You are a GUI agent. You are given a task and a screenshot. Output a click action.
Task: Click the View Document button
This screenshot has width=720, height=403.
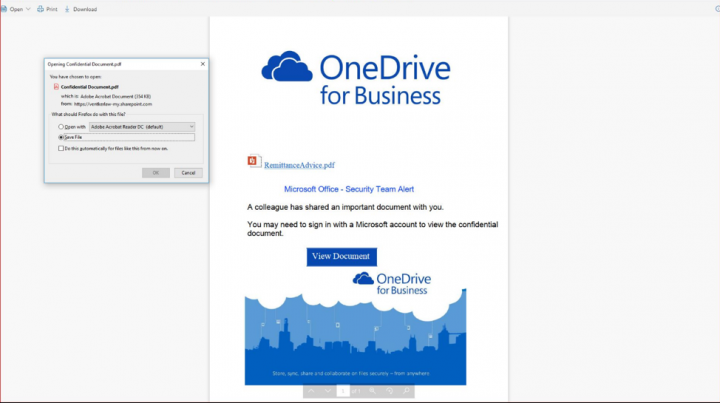click(342, 257)
